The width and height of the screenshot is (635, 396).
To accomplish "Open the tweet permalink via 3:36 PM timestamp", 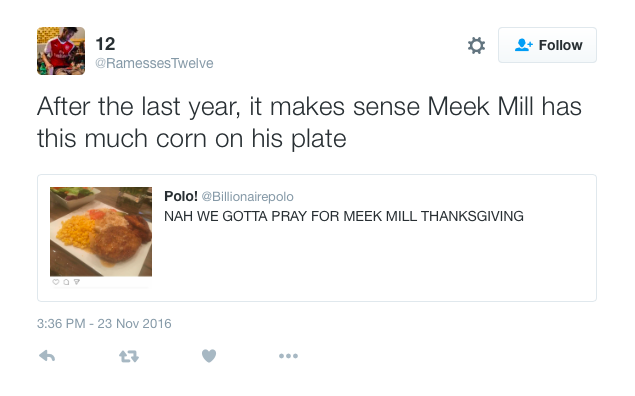I will [x=104, y=324].
